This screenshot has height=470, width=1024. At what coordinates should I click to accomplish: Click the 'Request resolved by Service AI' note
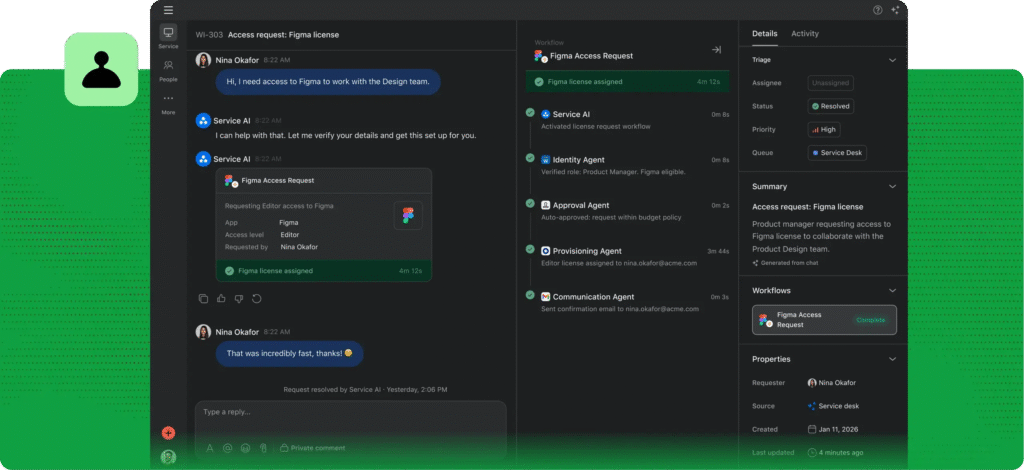click(x=365, y=390)
